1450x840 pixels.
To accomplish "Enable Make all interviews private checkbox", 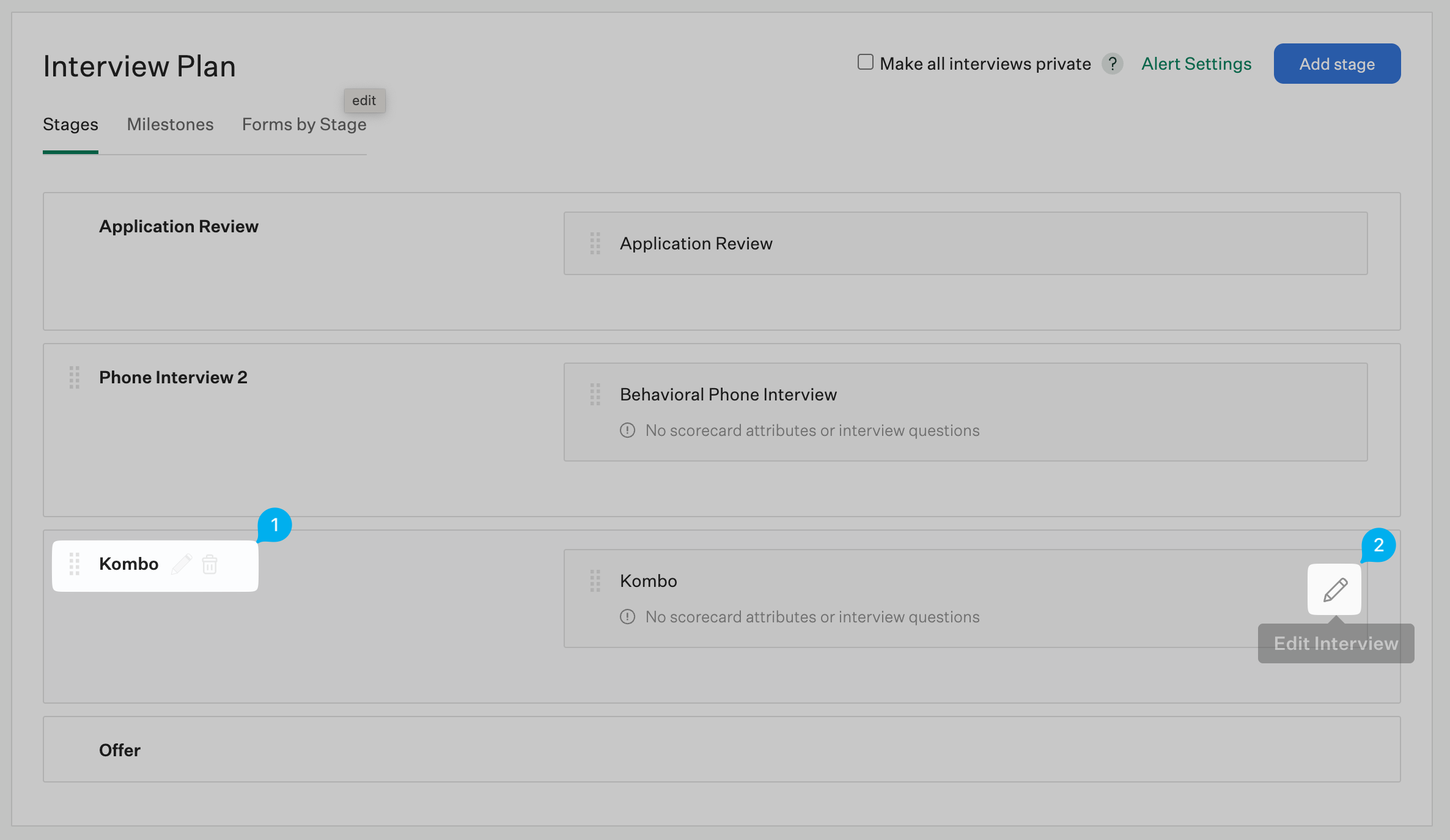I will pyautogui.click(x=866, y=62).
